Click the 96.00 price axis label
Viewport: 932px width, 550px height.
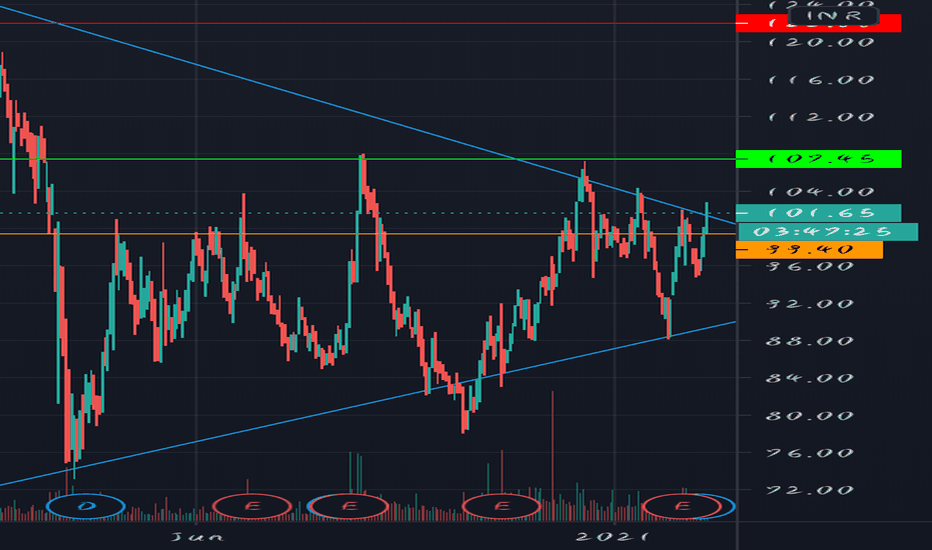[811, 266]
